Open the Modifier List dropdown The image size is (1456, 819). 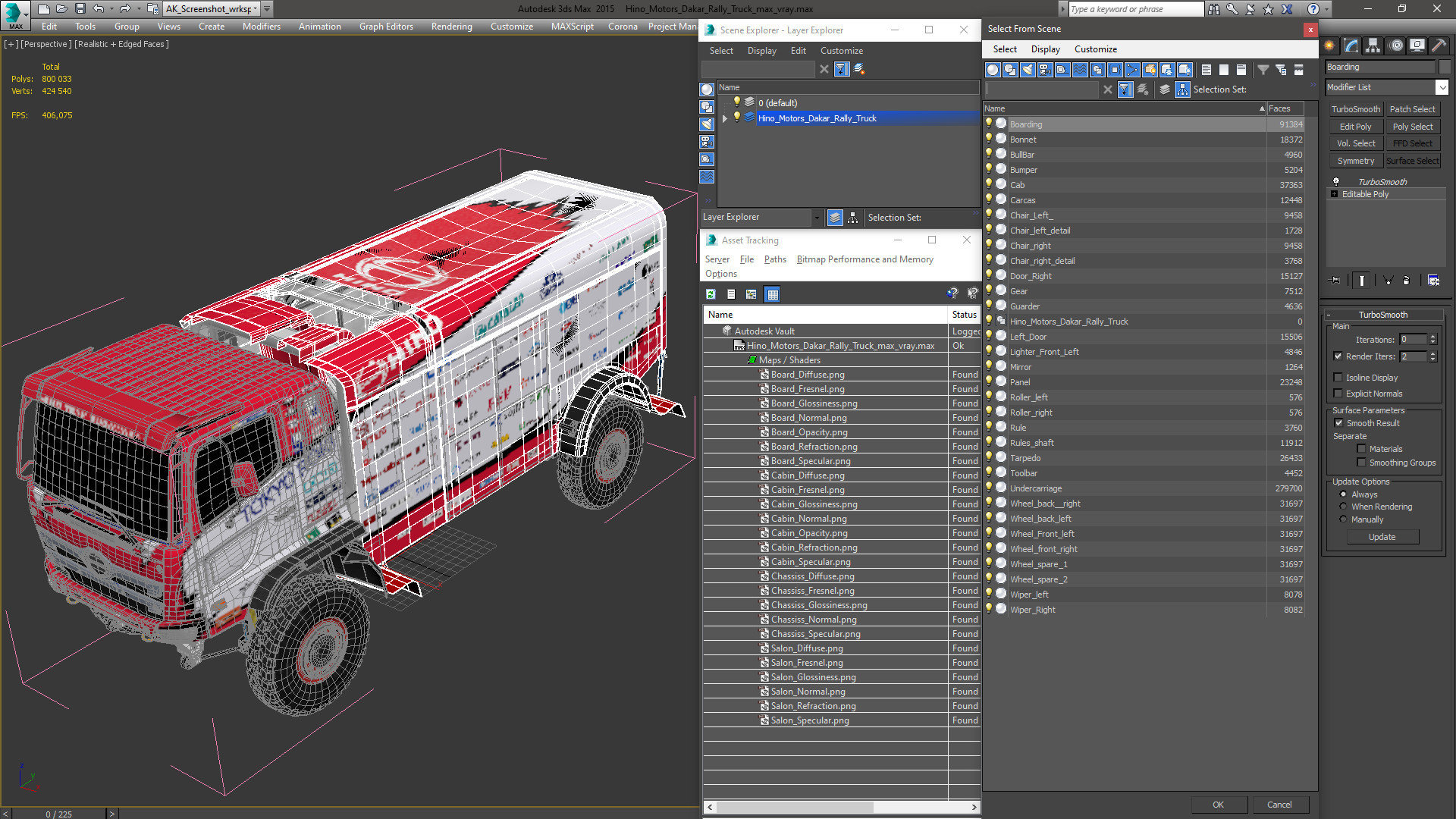tap(1442, 87)
